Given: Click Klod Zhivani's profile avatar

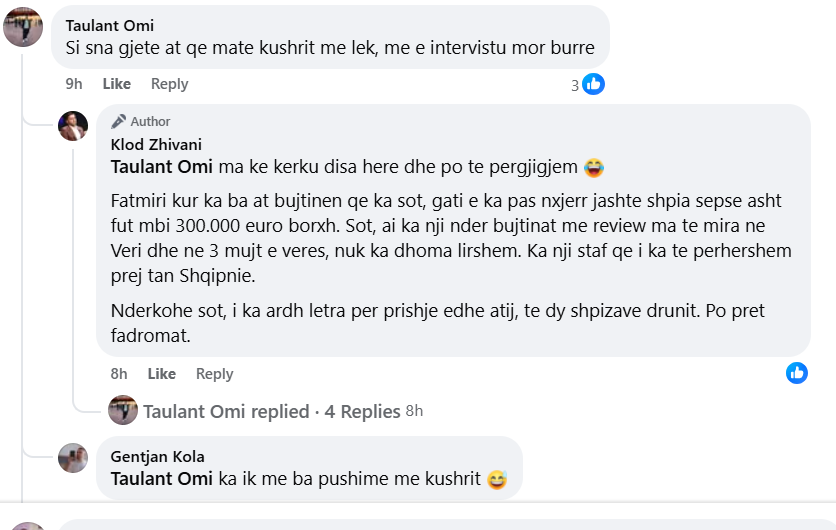Looking at the screenshot, I should [x=73, y=126].
